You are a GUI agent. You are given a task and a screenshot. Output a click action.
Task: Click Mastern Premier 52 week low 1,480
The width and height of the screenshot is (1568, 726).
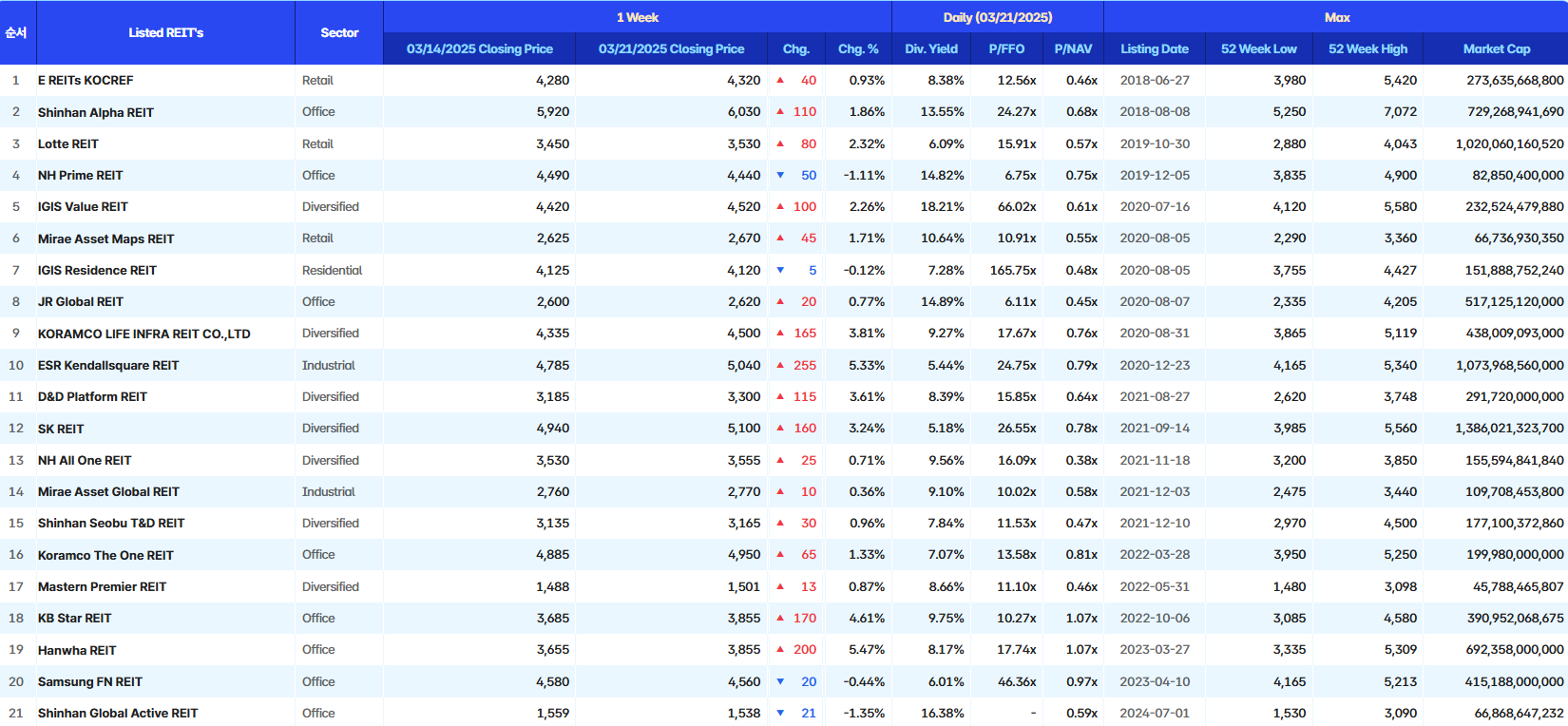pos(1290,586)
